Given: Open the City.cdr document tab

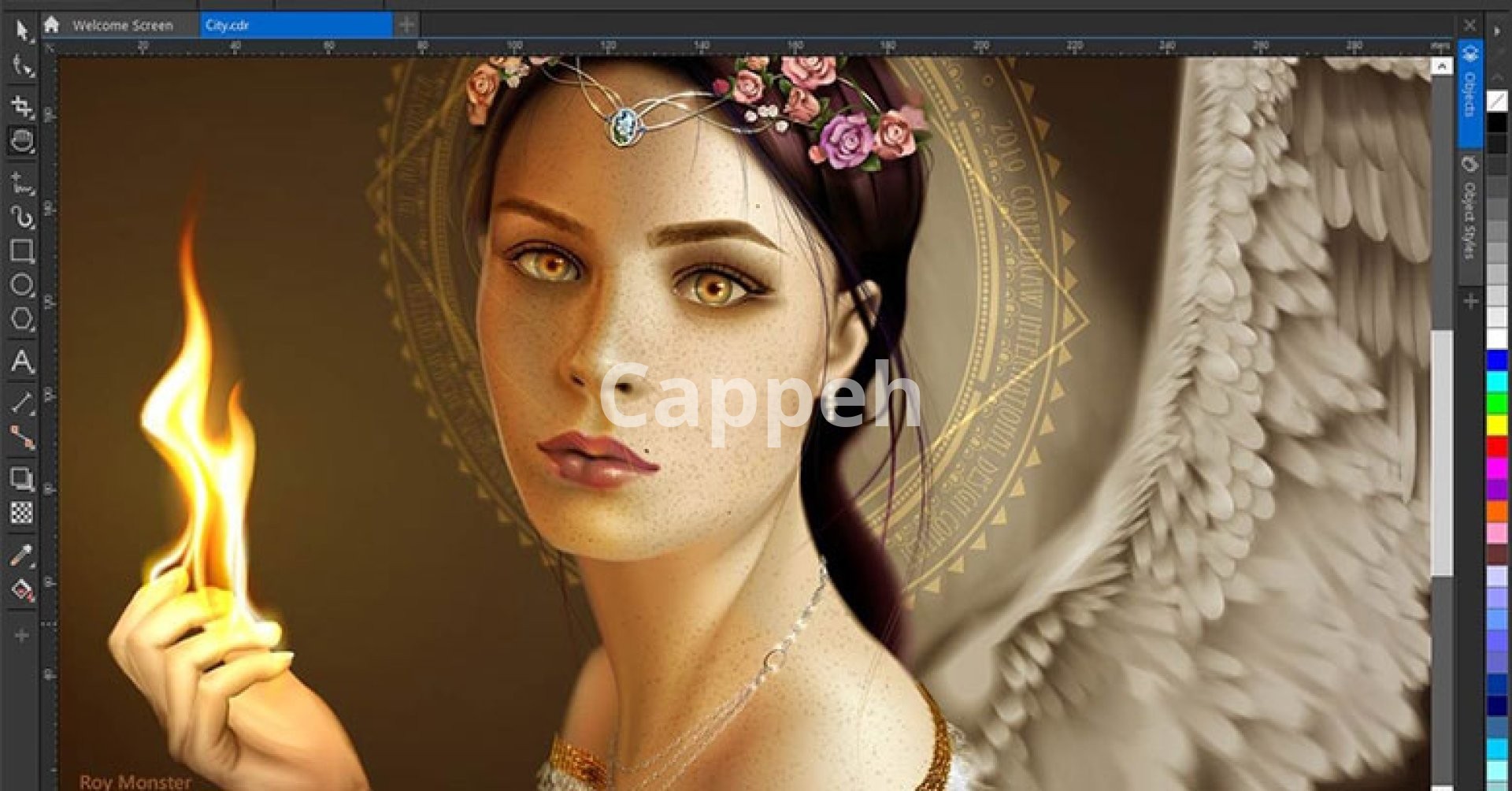Looking at the screenshot, I should click(295, 25).
